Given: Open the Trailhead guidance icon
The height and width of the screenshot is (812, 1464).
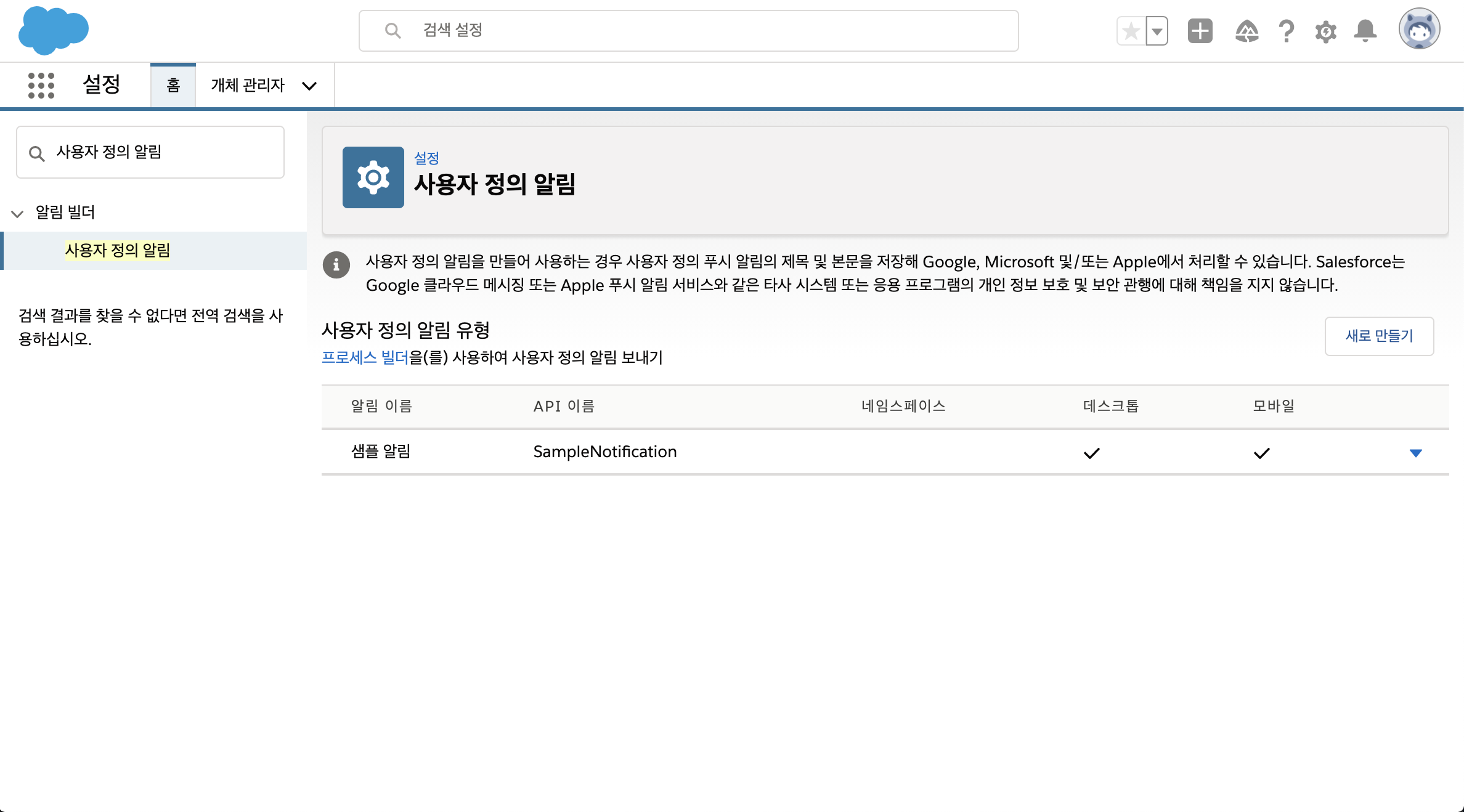Looking at the screenshot, I should tap(1246, 31).
